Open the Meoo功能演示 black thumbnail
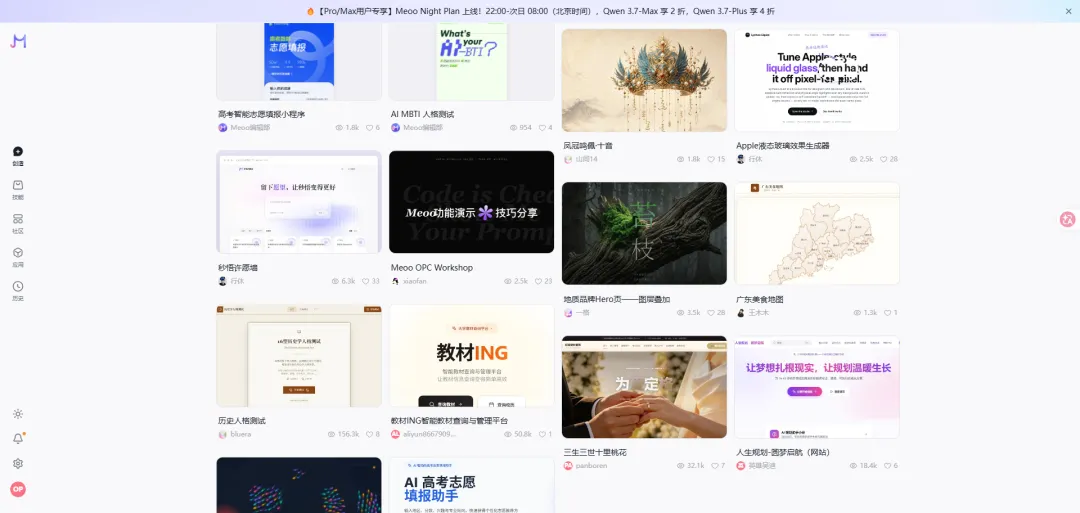This screenshot has width=1080, height=513. coord(472,202)
